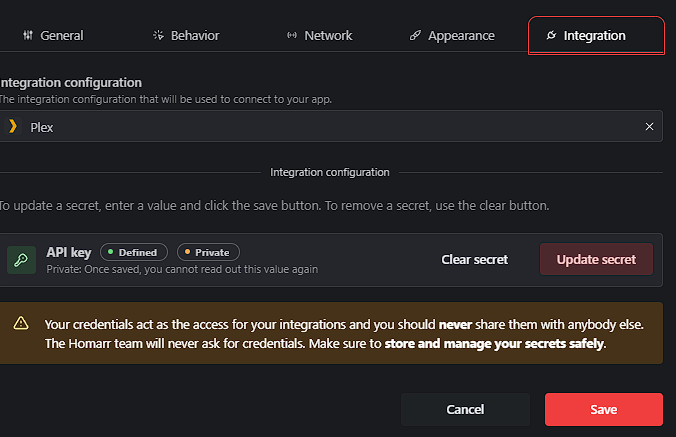Click the Private status badge
Viewport: 676px width, 437px height.
tap(208, 252)
